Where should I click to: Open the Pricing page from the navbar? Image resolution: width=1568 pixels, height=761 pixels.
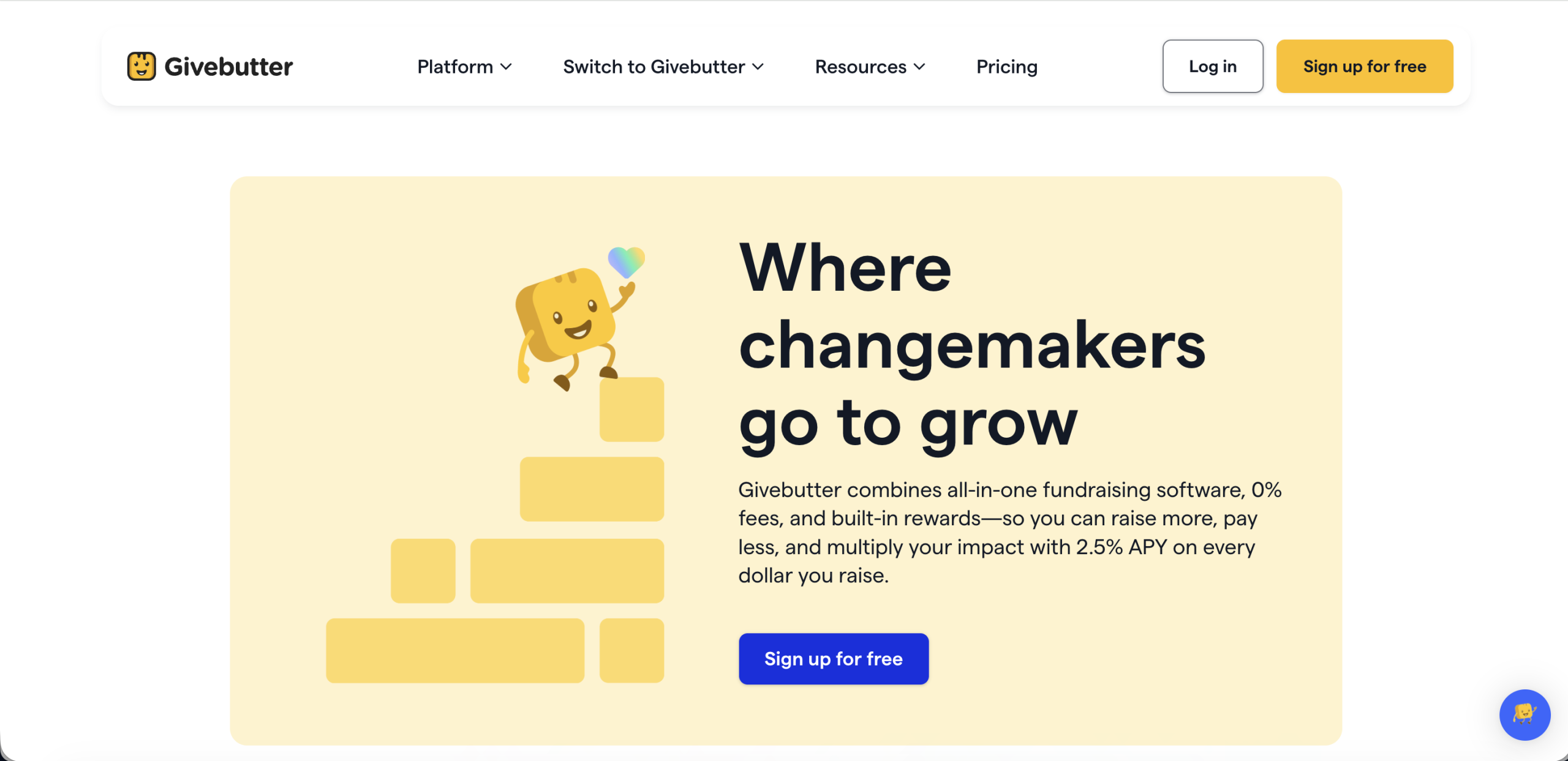[1006, 66]
